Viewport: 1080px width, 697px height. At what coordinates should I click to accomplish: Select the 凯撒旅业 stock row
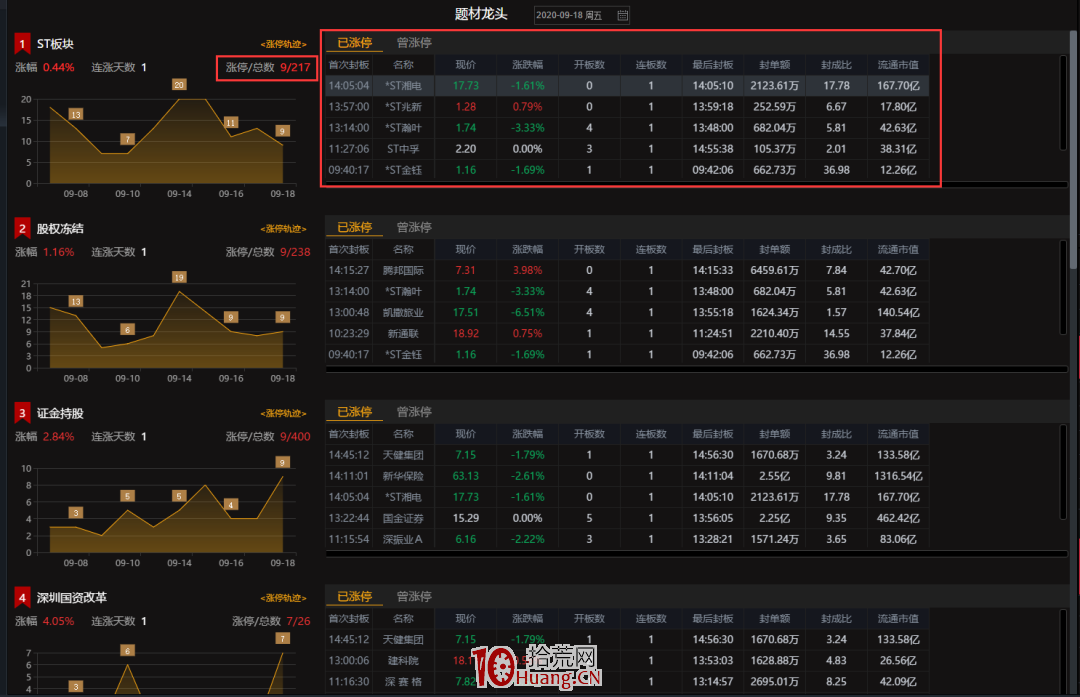[627, 313]
